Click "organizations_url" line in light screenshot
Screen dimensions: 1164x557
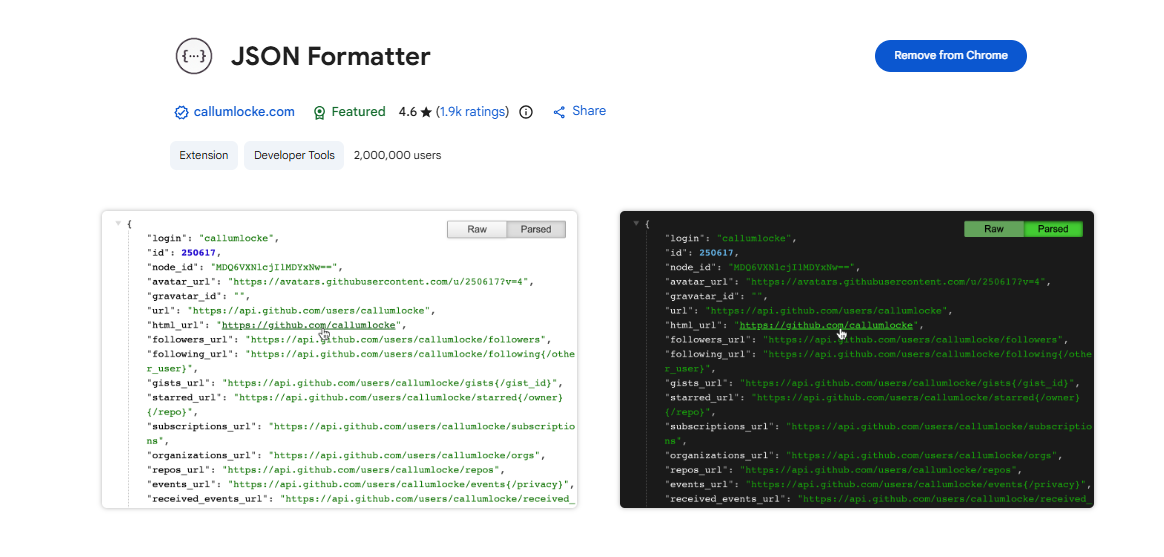346,455
